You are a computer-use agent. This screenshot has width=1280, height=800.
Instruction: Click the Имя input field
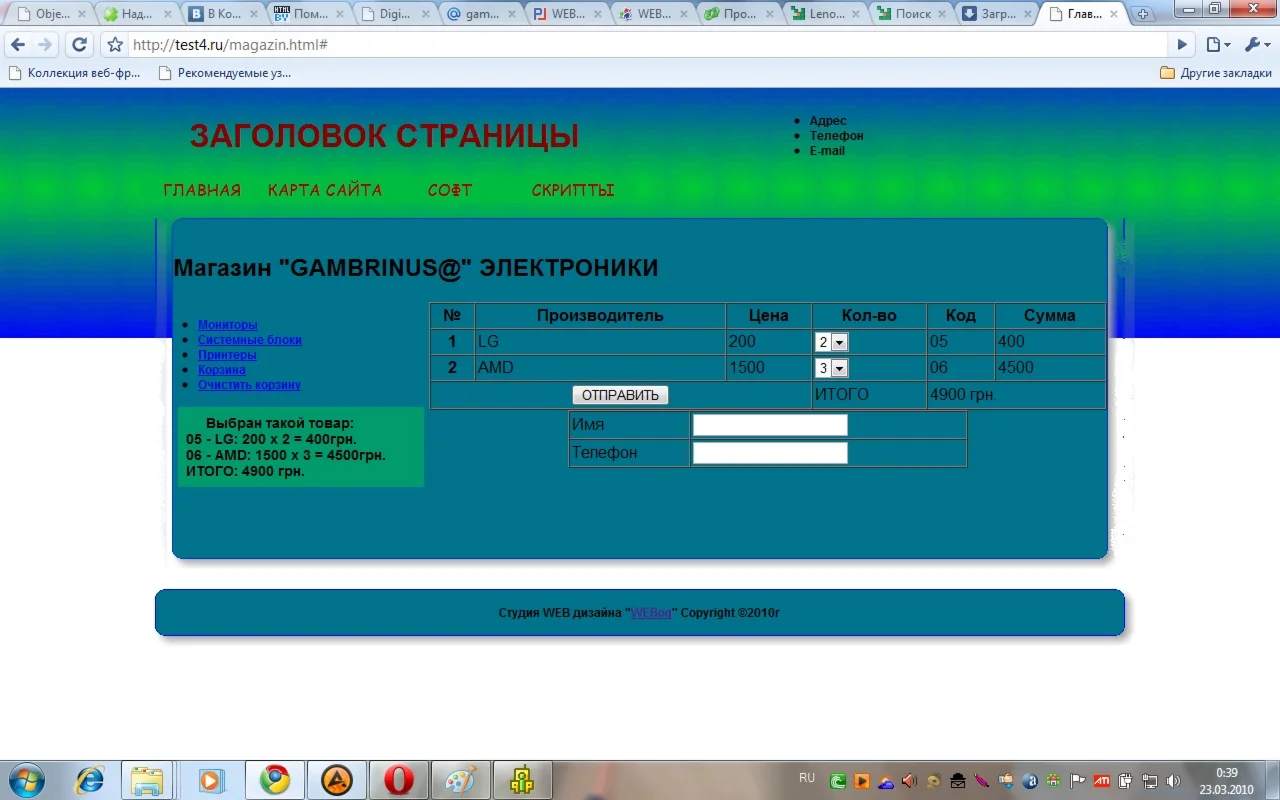coord(770,425)
